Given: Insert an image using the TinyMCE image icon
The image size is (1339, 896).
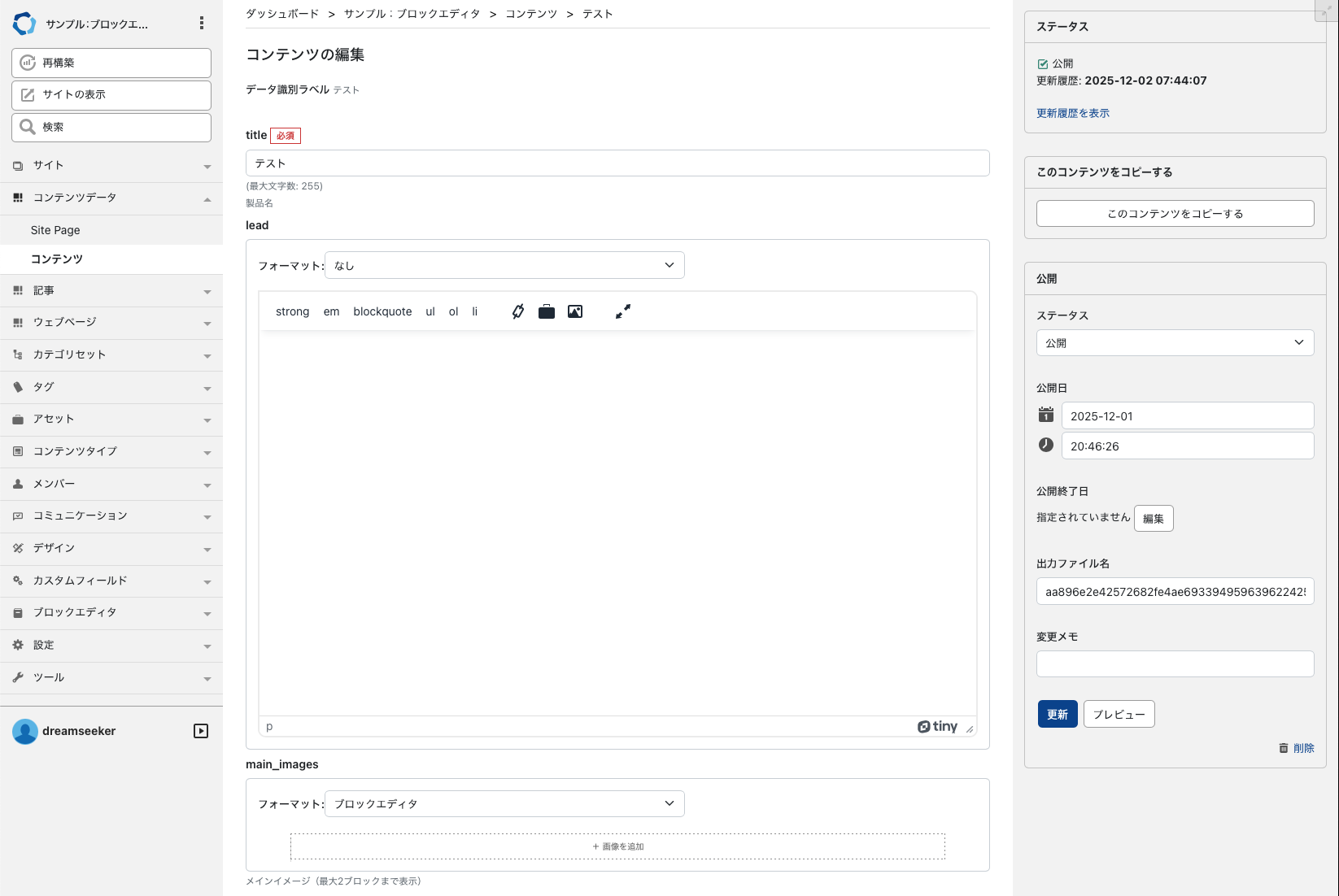Looking at the screenshot, I should pyautogui.click(x=575, y=311).
